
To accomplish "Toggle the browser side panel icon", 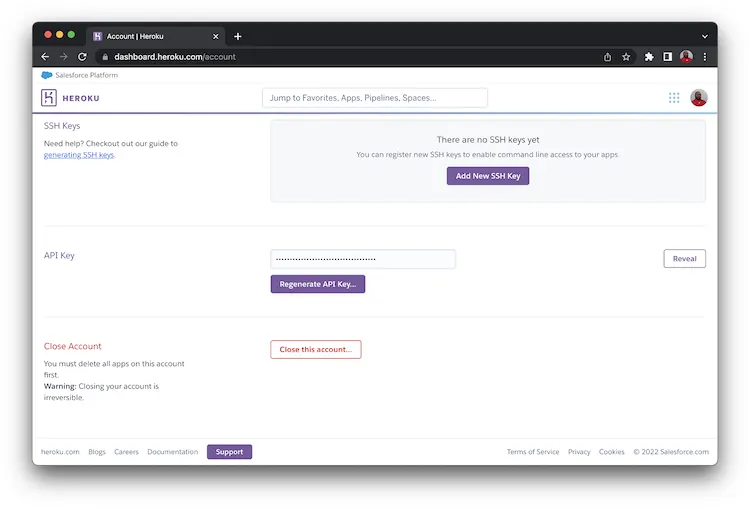I will (667, 57).
